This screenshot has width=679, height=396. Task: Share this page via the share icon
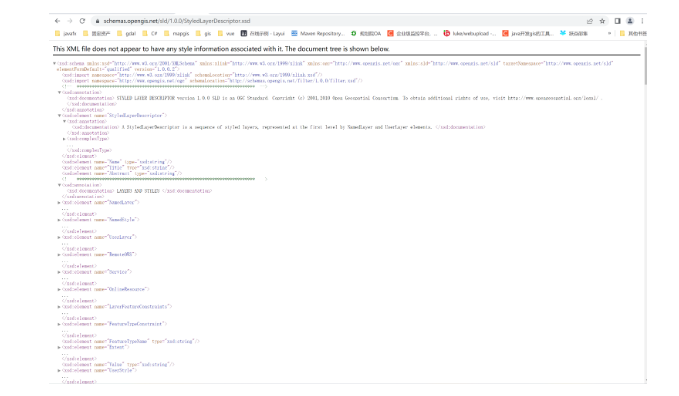589,21
